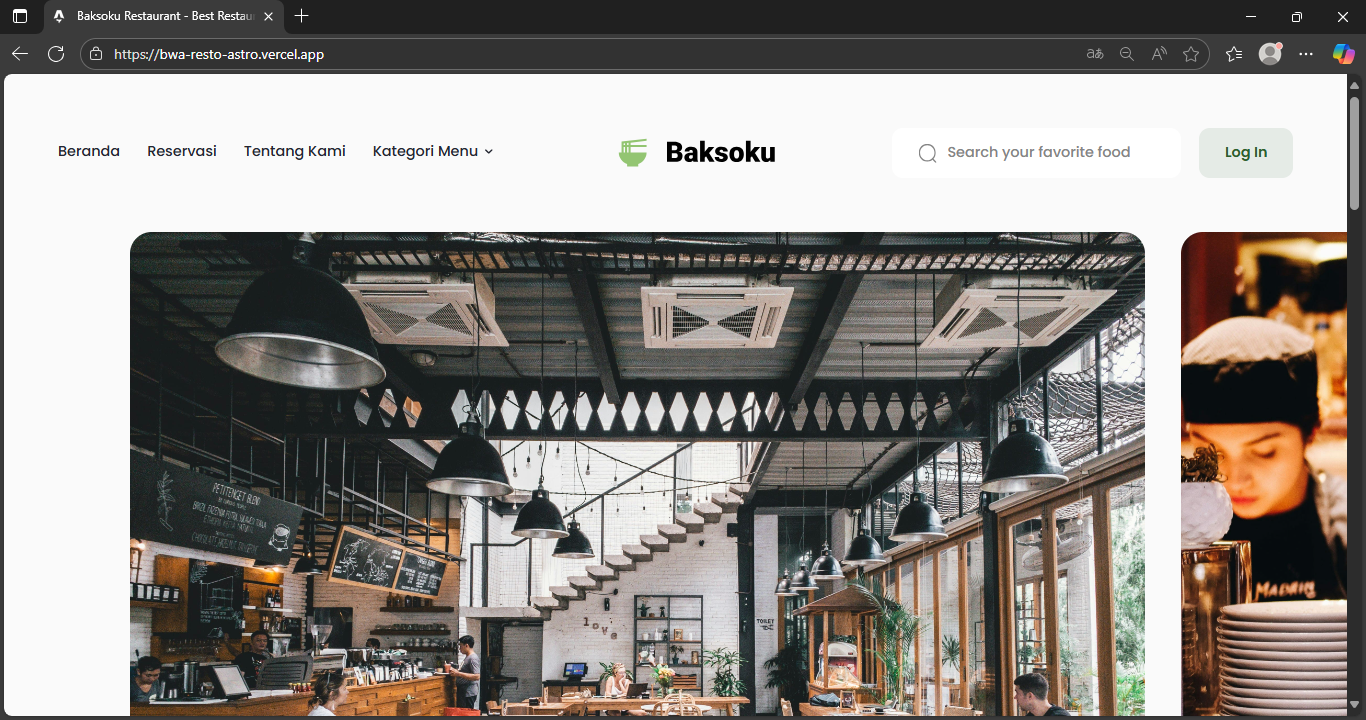Open Settings and more ellipsis menu
The width and height of the screenshot is (1366, 720).
[x=1306, y=54]
